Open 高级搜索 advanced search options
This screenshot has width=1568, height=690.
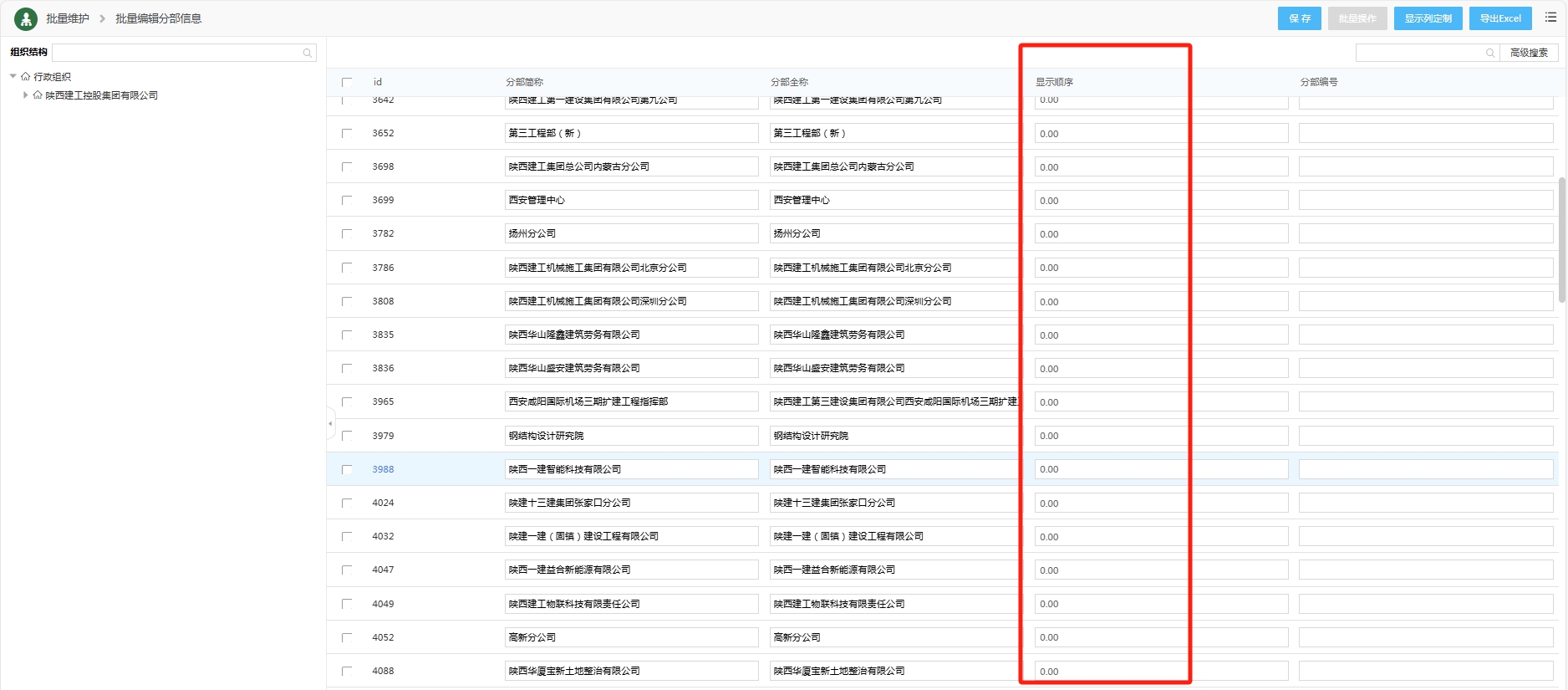pos(1529,53)
